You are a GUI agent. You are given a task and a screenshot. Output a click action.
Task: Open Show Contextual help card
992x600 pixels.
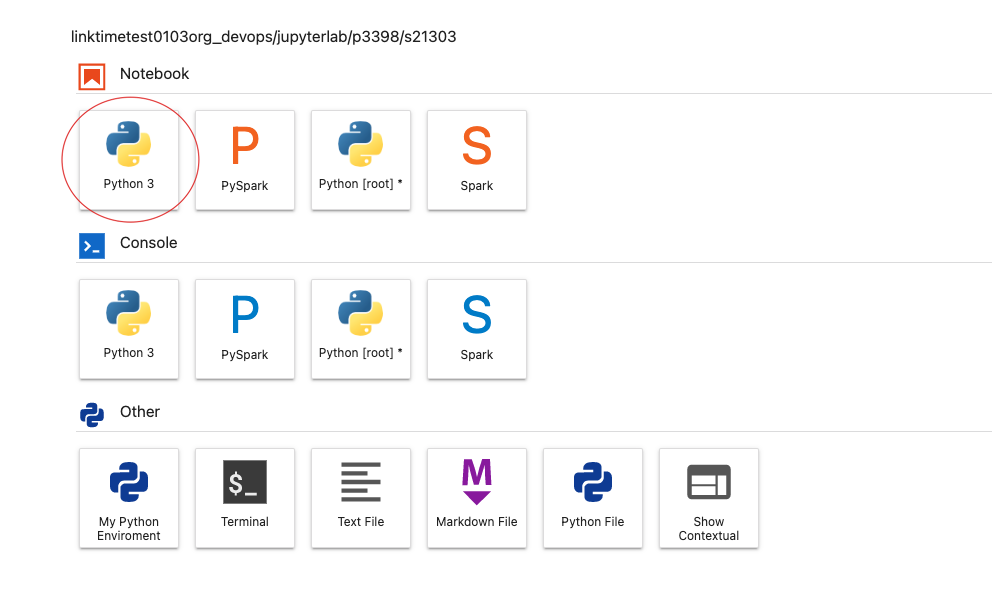[x=709, y=498]
